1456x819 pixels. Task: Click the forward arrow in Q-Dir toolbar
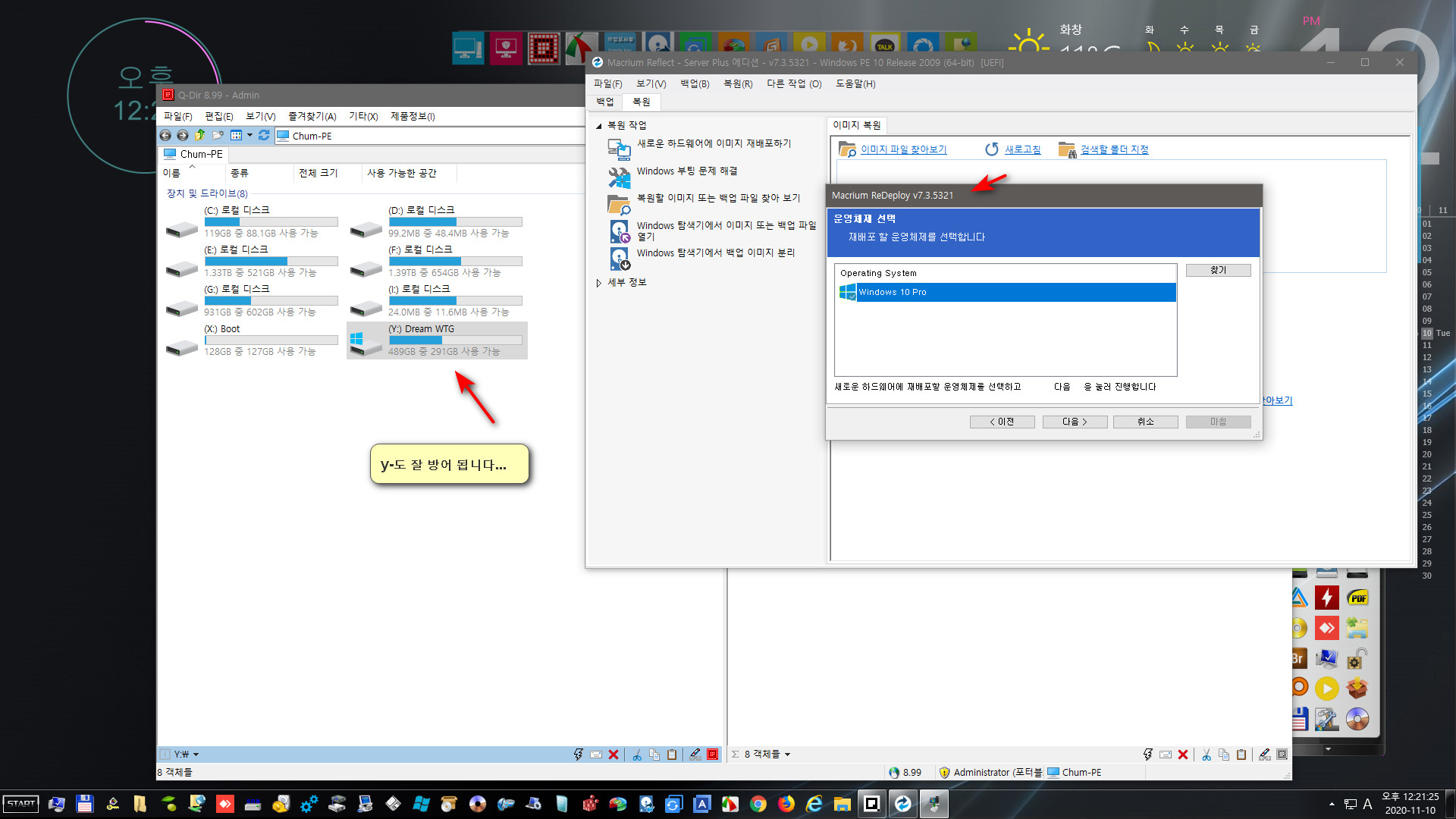183,136
